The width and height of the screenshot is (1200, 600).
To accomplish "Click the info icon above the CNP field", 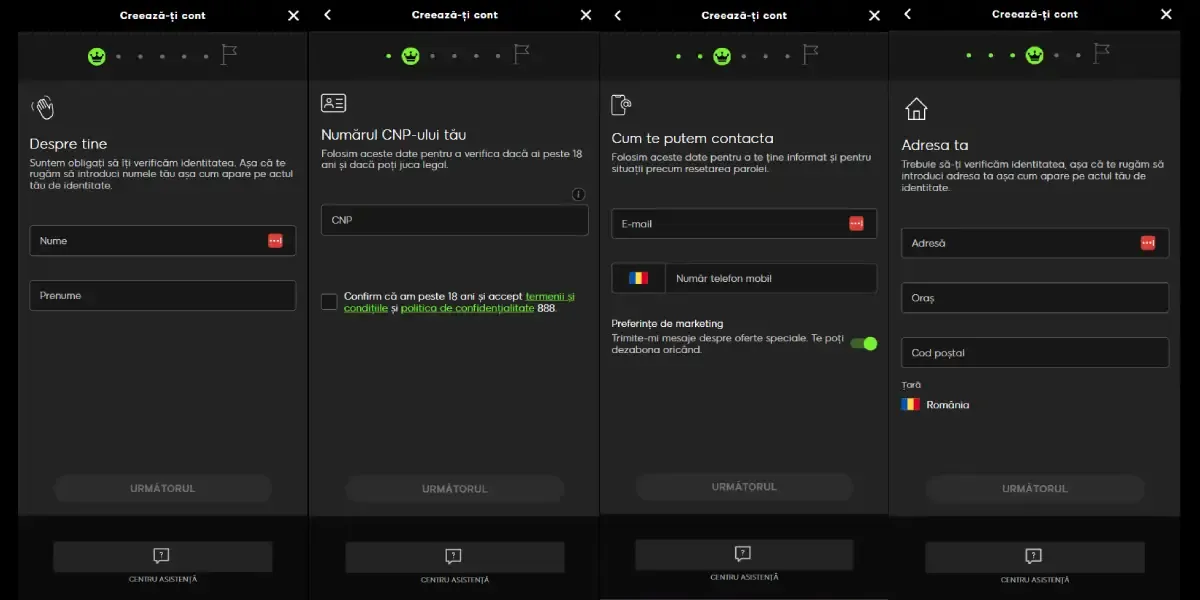I will click(x=578, y=194).
